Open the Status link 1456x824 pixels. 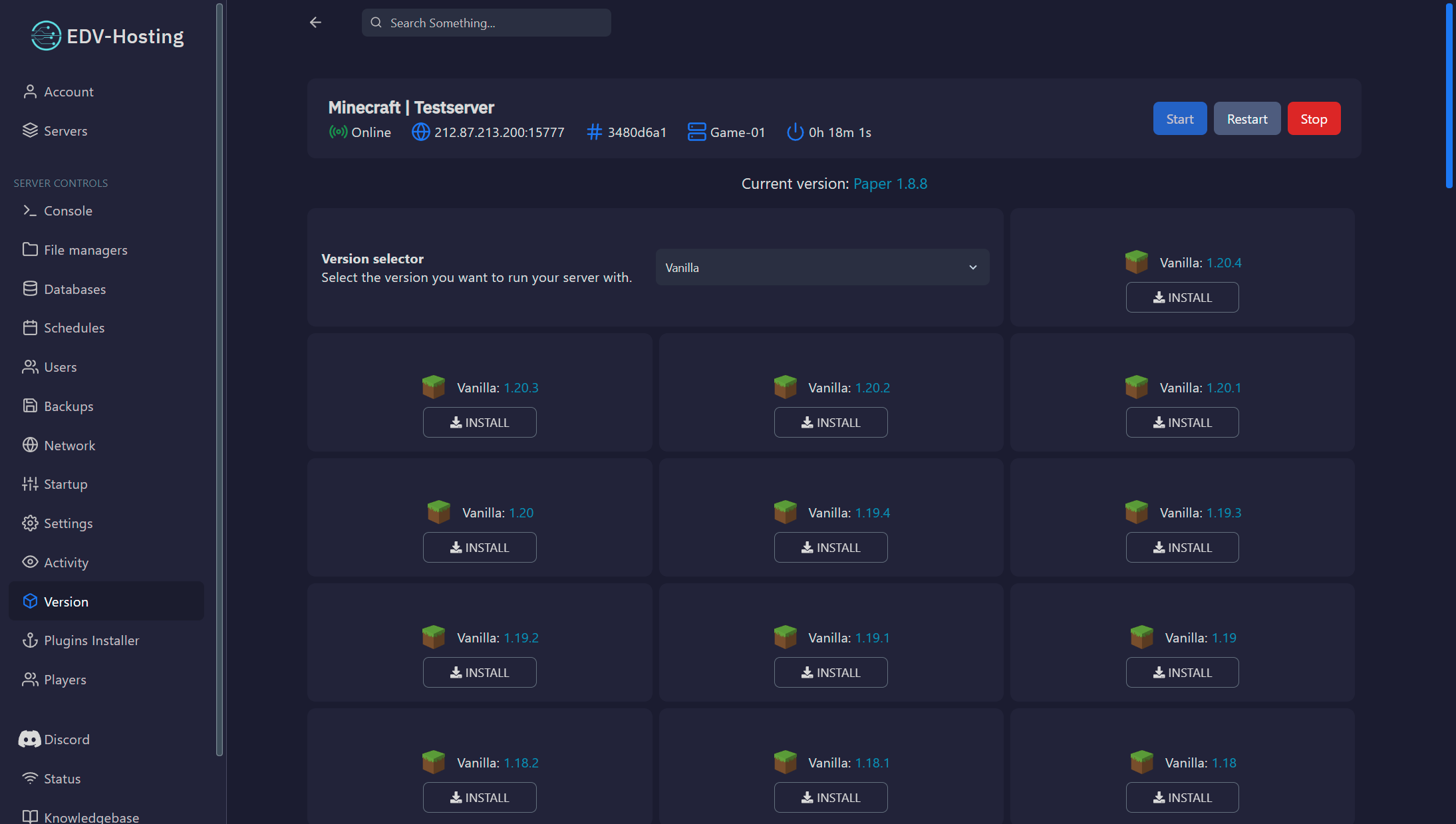tap(106, 779)
